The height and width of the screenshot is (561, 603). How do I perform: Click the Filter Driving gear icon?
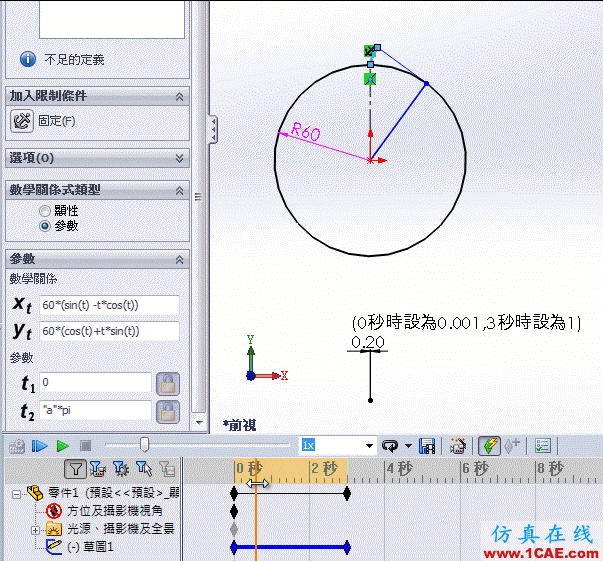tap(121, 469)
